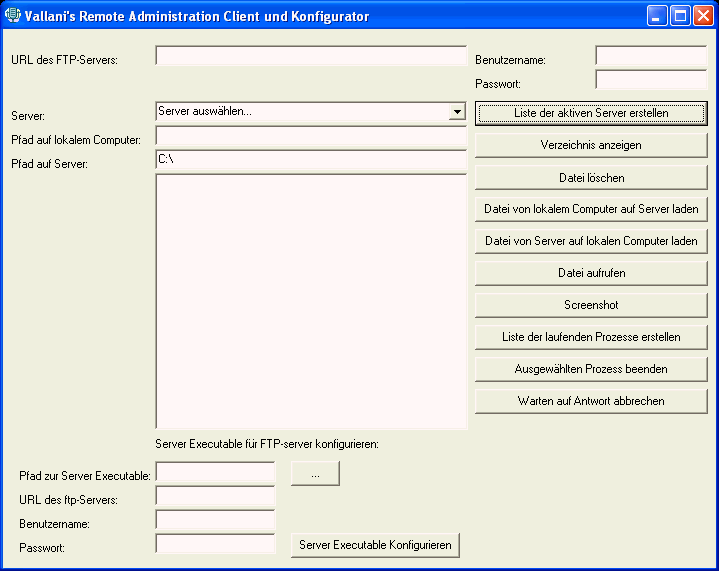
Task: Click 'Server Executable Konfigurieren' button
Action: pos(375,545)
